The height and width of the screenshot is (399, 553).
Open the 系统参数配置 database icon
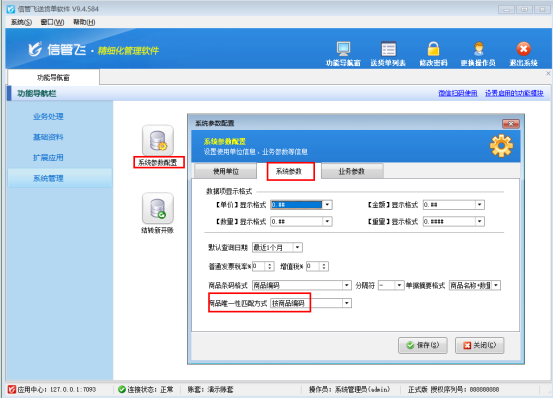pos(158,140)
